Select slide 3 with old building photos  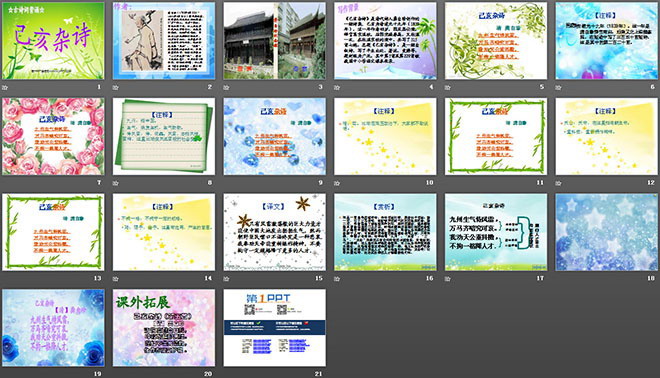pos(274,41)
